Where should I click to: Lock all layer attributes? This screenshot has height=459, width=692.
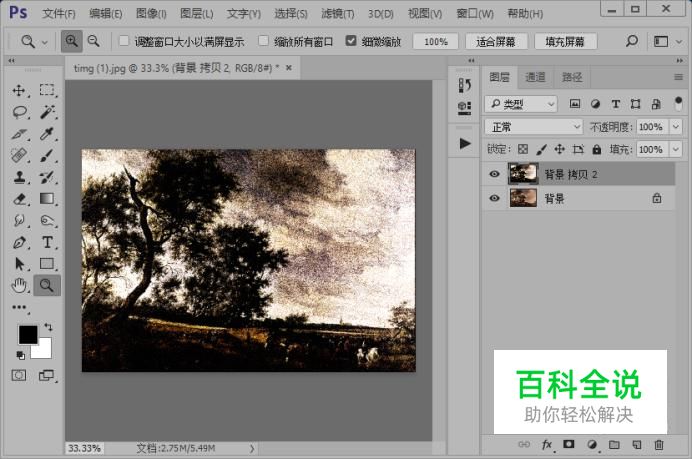(x=597, y=149)
